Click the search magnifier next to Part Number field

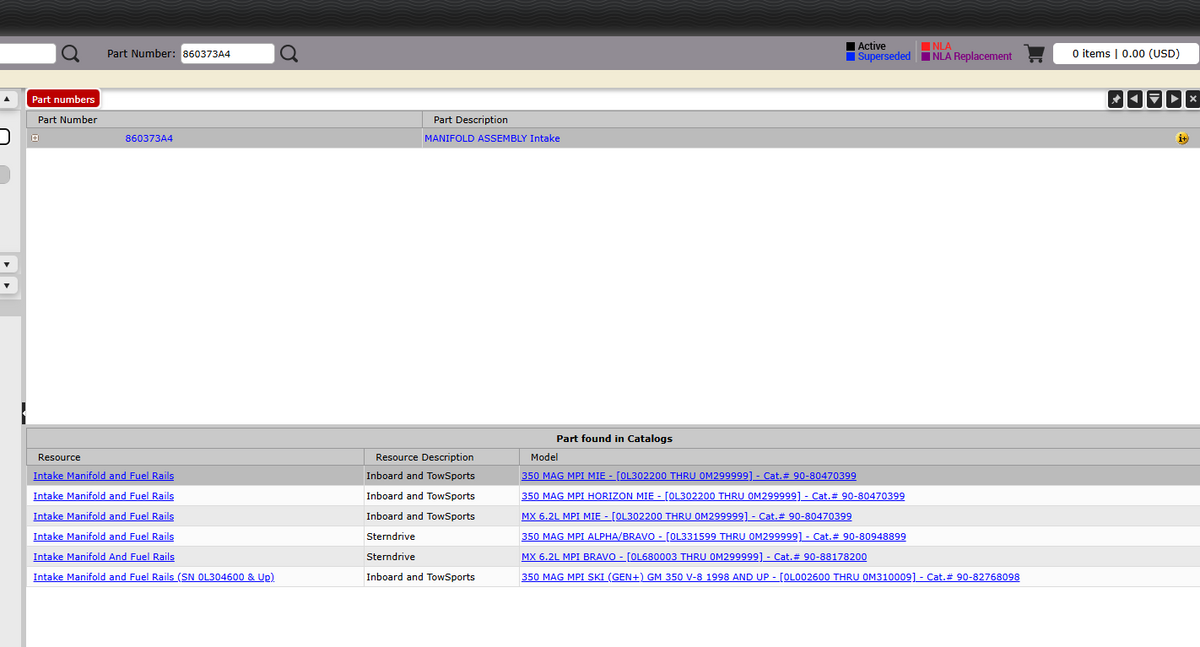coord(288,54)
